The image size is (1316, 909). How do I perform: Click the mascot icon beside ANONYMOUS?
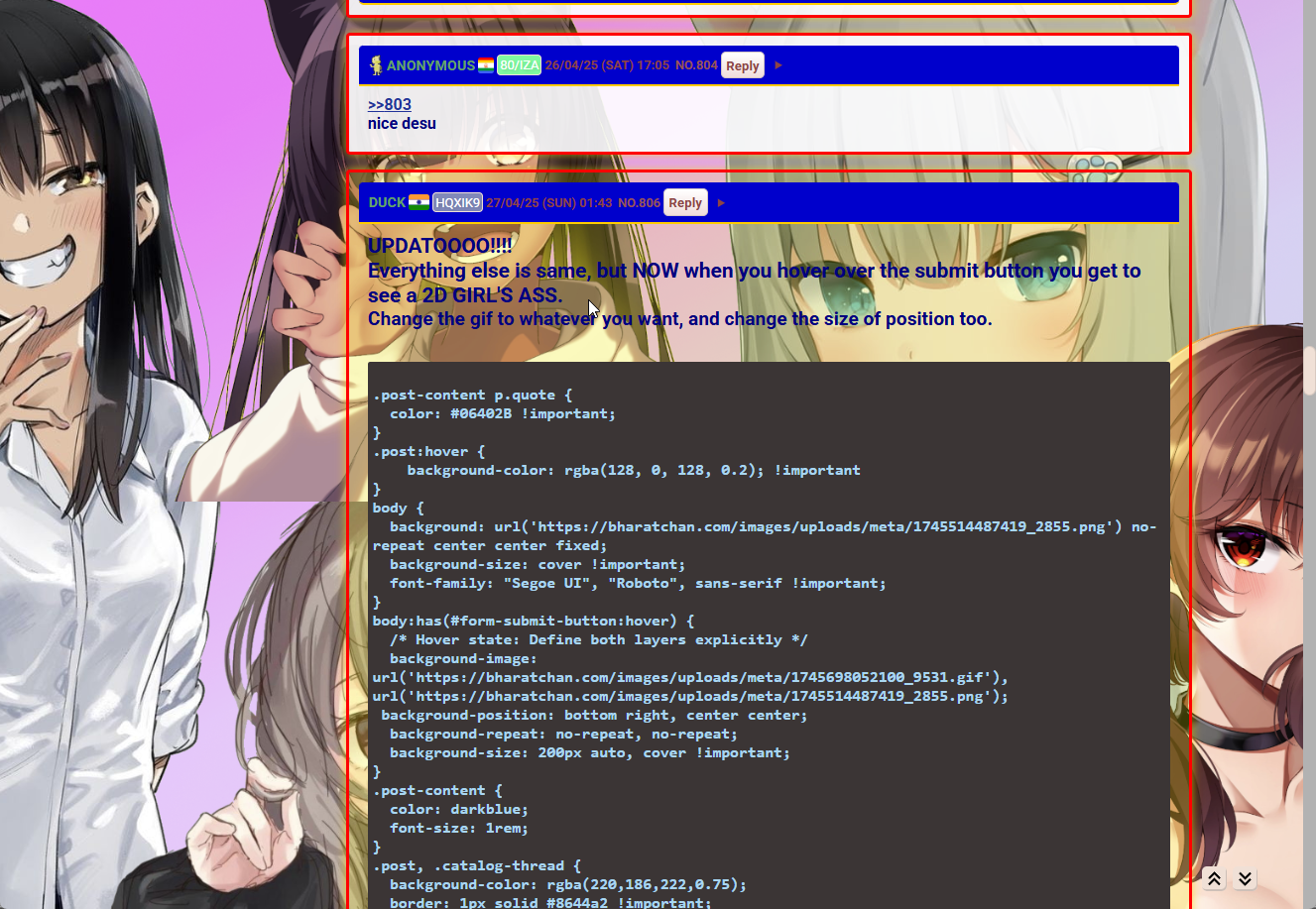pyautogui.click(x=376, y=65)
